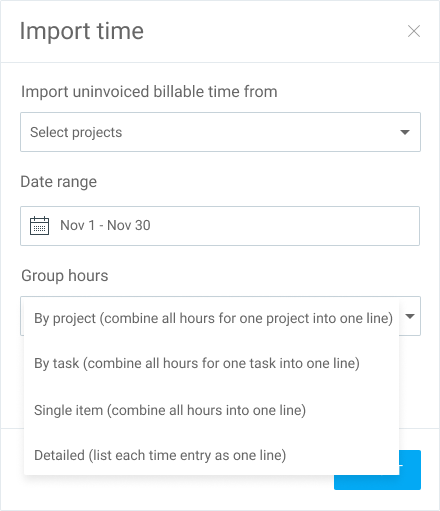The image size is (440, 511).
Task: Collapse the Group hours dropdown arrow
Action: tap(410, 316)
